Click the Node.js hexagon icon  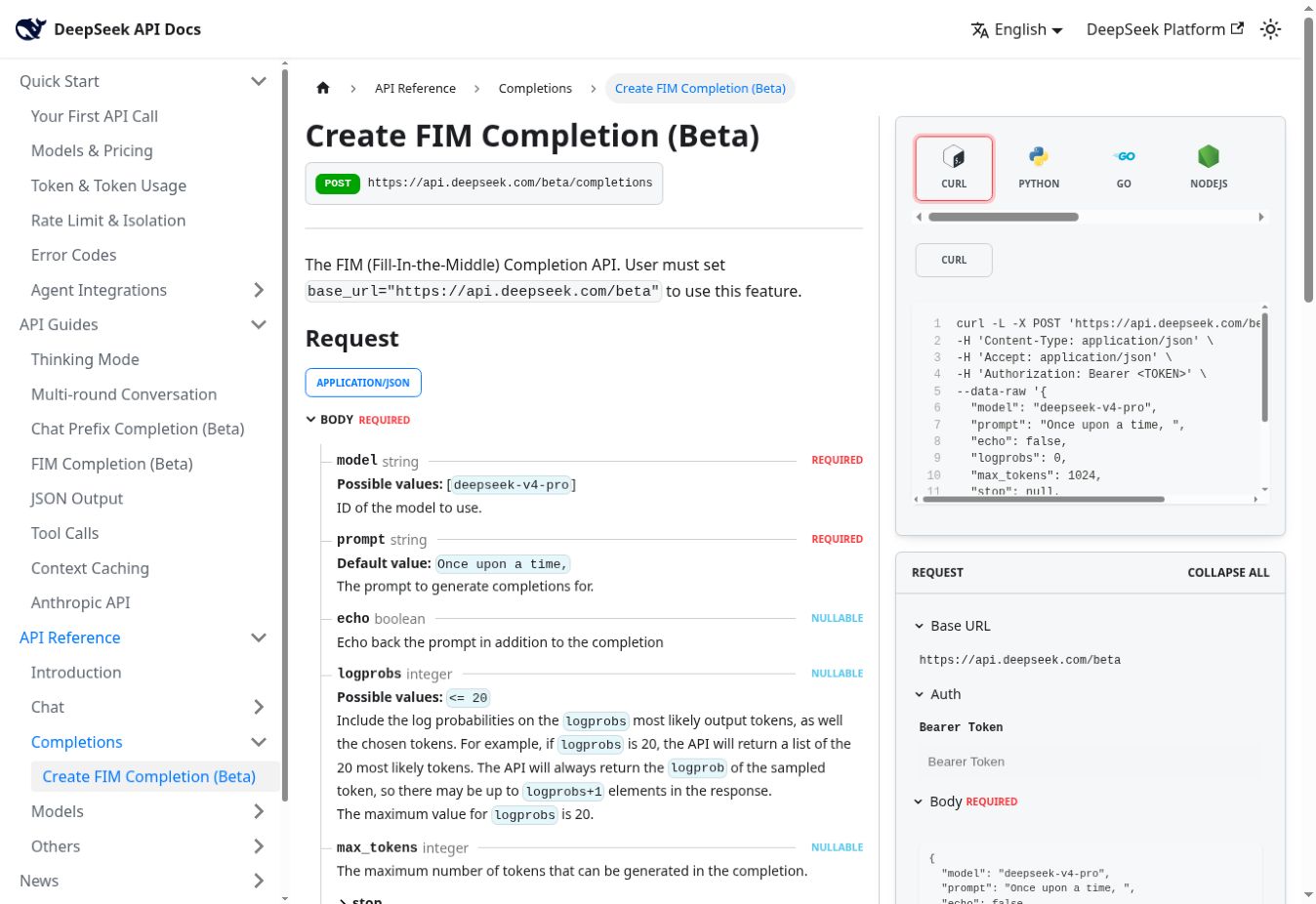[x=1209, y=156]
